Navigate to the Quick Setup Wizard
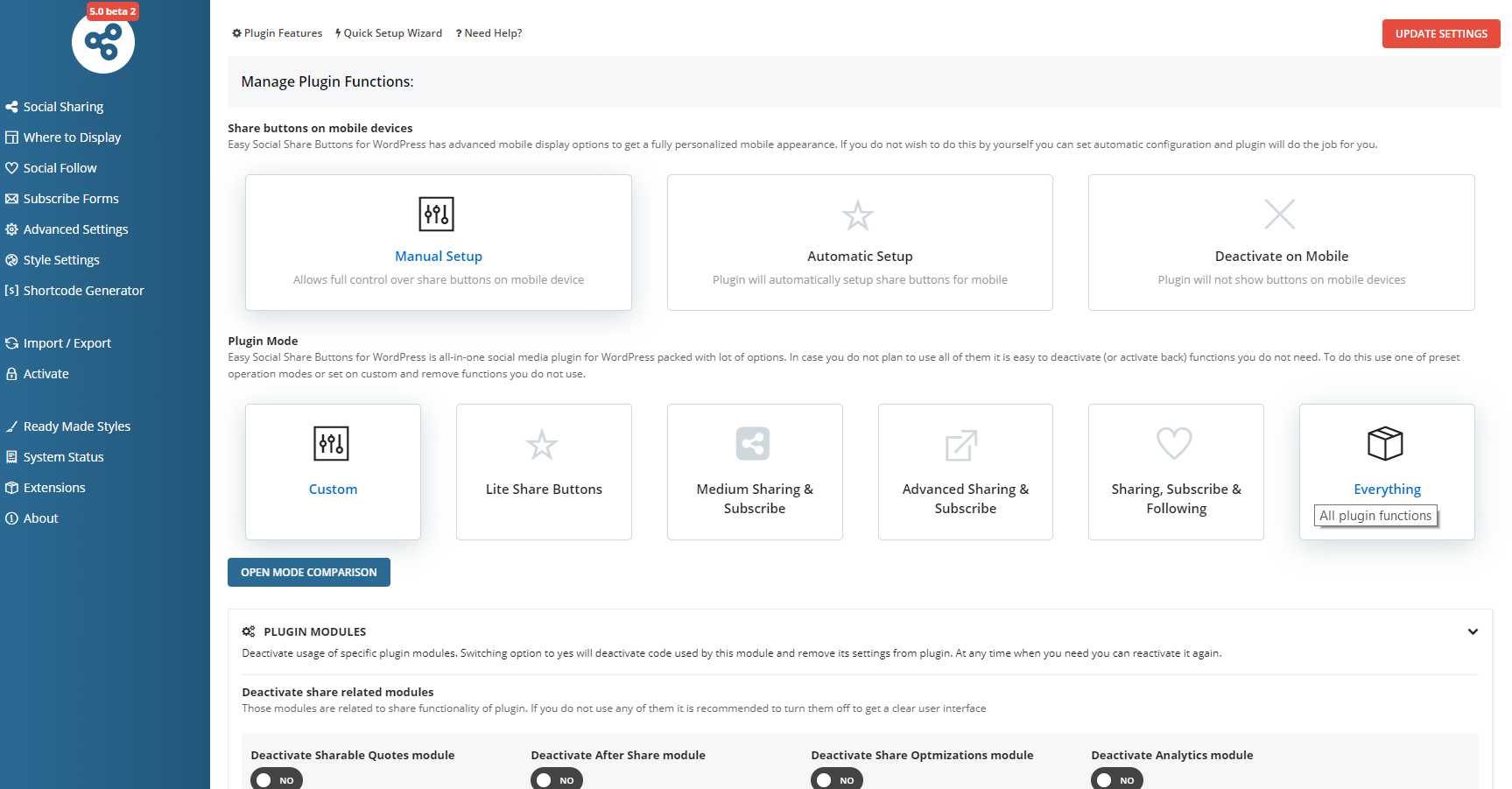 pos(389,32)
